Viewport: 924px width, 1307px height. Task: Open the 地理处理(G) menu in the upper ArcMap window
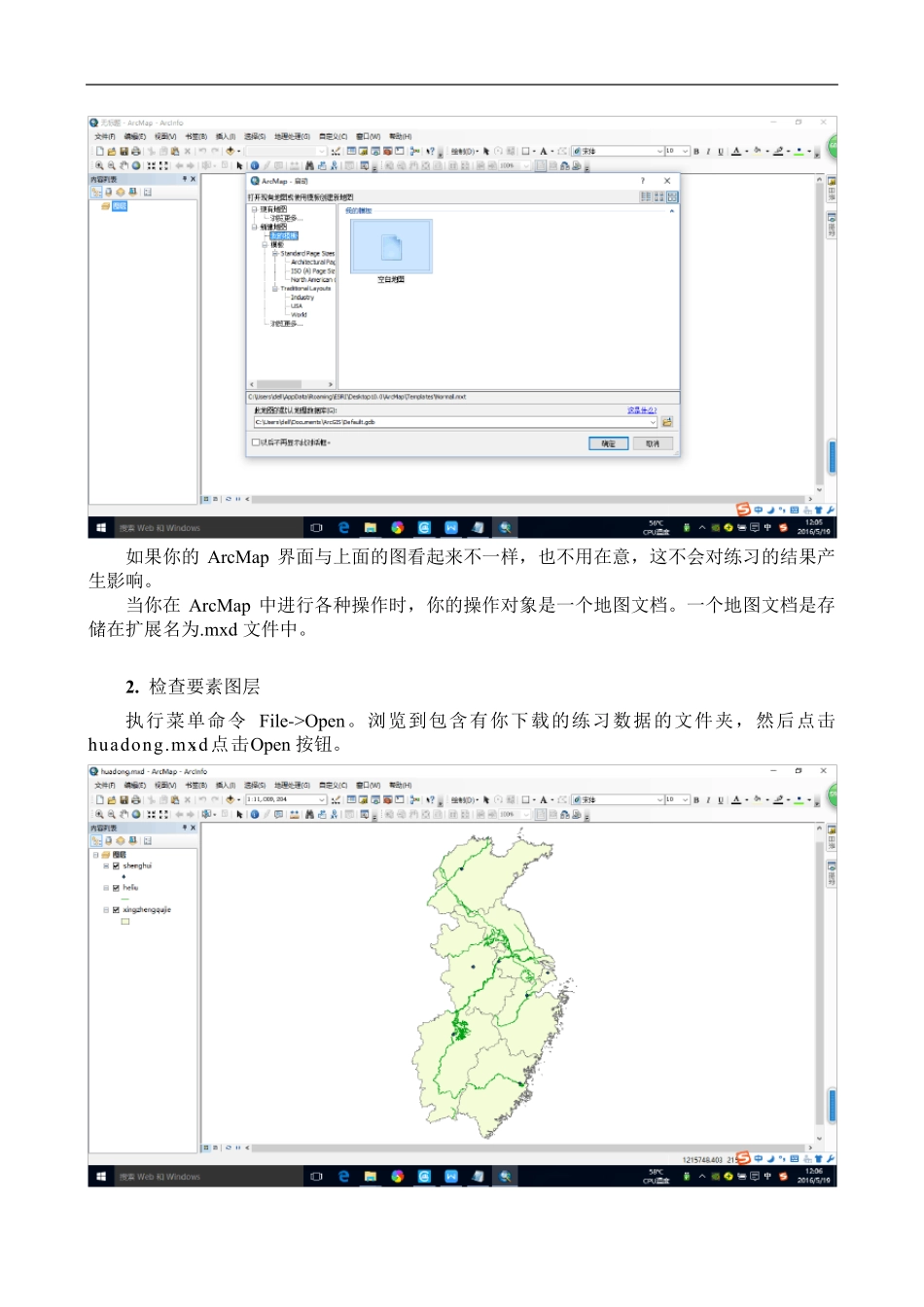pos(292,137)
